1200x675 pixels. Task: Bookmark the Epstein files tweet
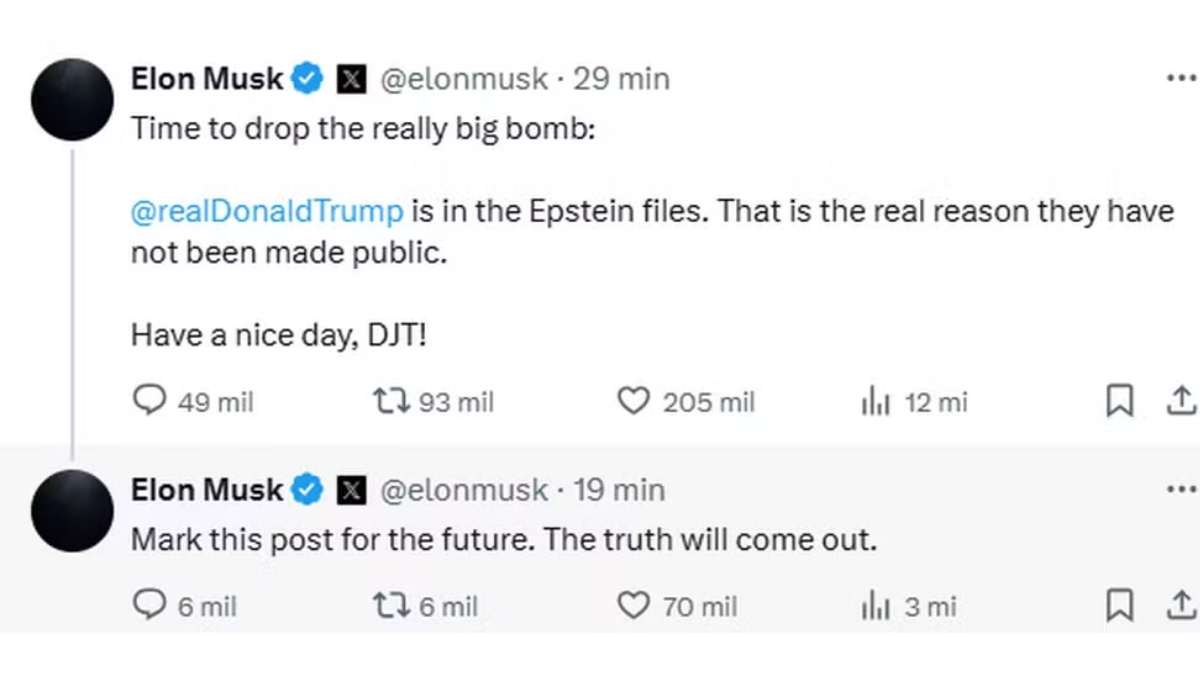click(x=1119, y=400)
